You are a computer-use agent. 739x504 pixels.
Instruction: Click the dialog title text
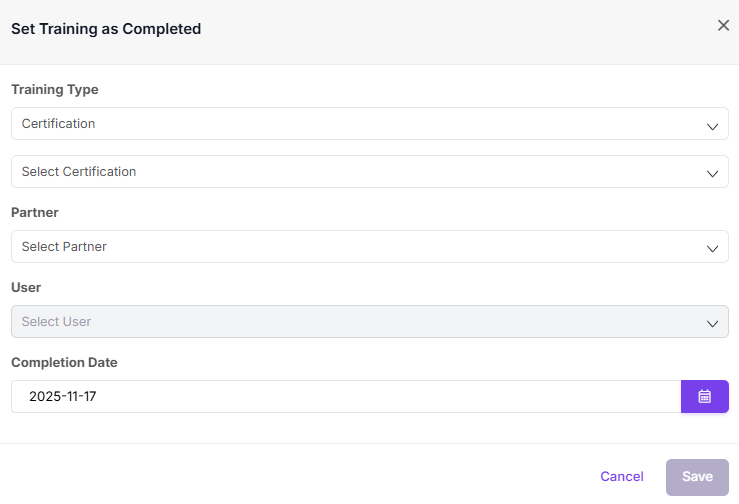pyautogui.click(x=106, y=29)
